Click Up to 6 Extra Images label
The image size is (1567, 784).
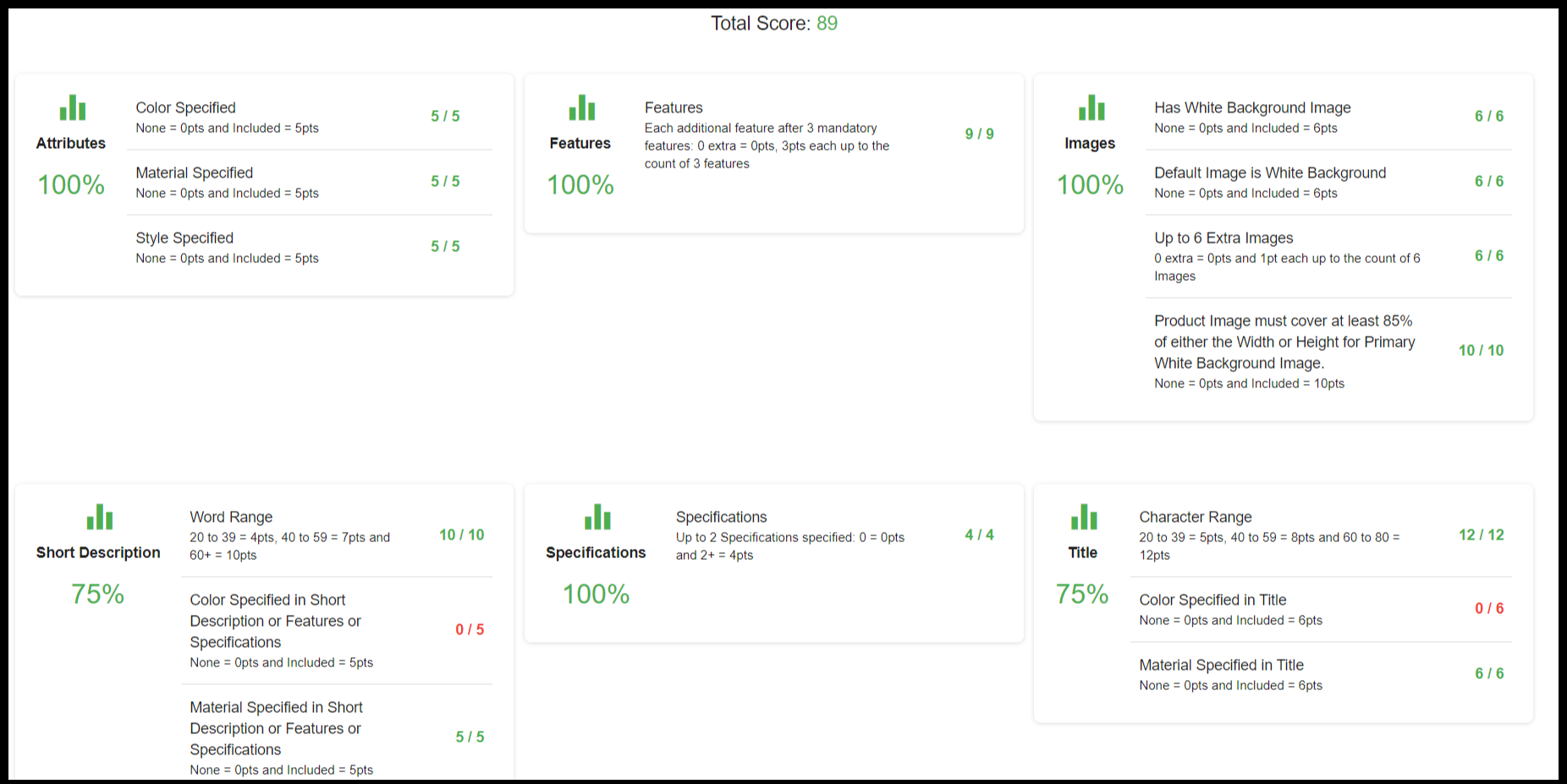[x=1223, y=238]
